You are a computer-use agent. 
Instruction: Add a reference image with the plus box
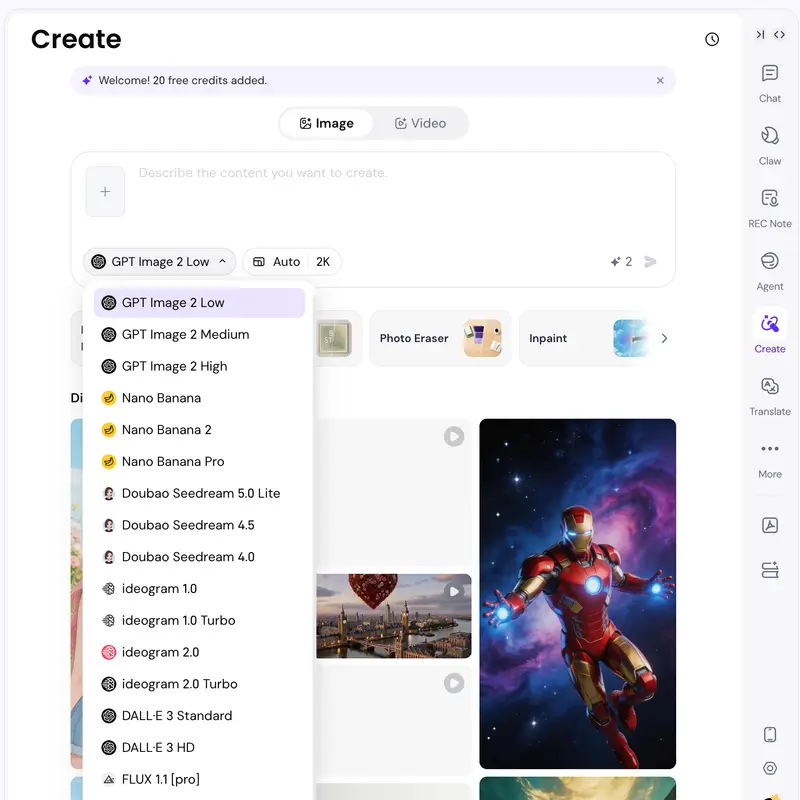pos(105,191)
